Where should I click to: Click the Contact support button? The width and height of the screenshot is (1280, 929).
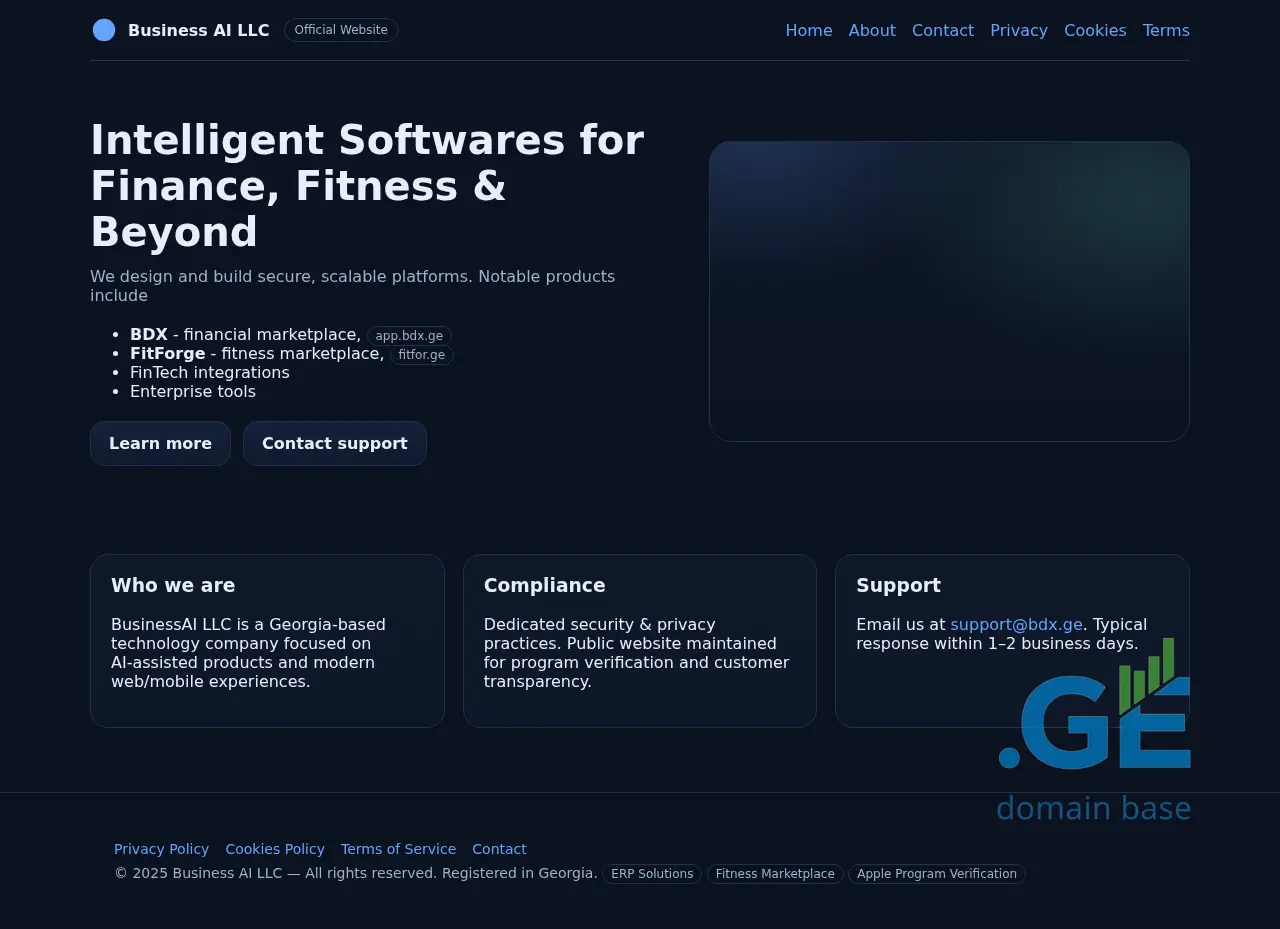coord(334,443)
